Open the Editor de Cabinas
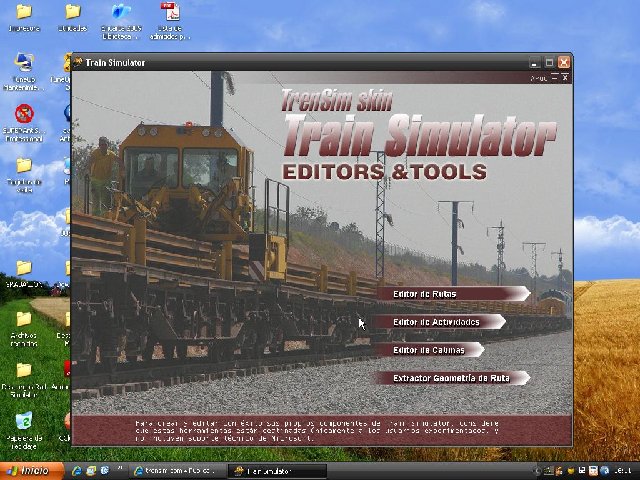640x480 pixels. [431, 350]
